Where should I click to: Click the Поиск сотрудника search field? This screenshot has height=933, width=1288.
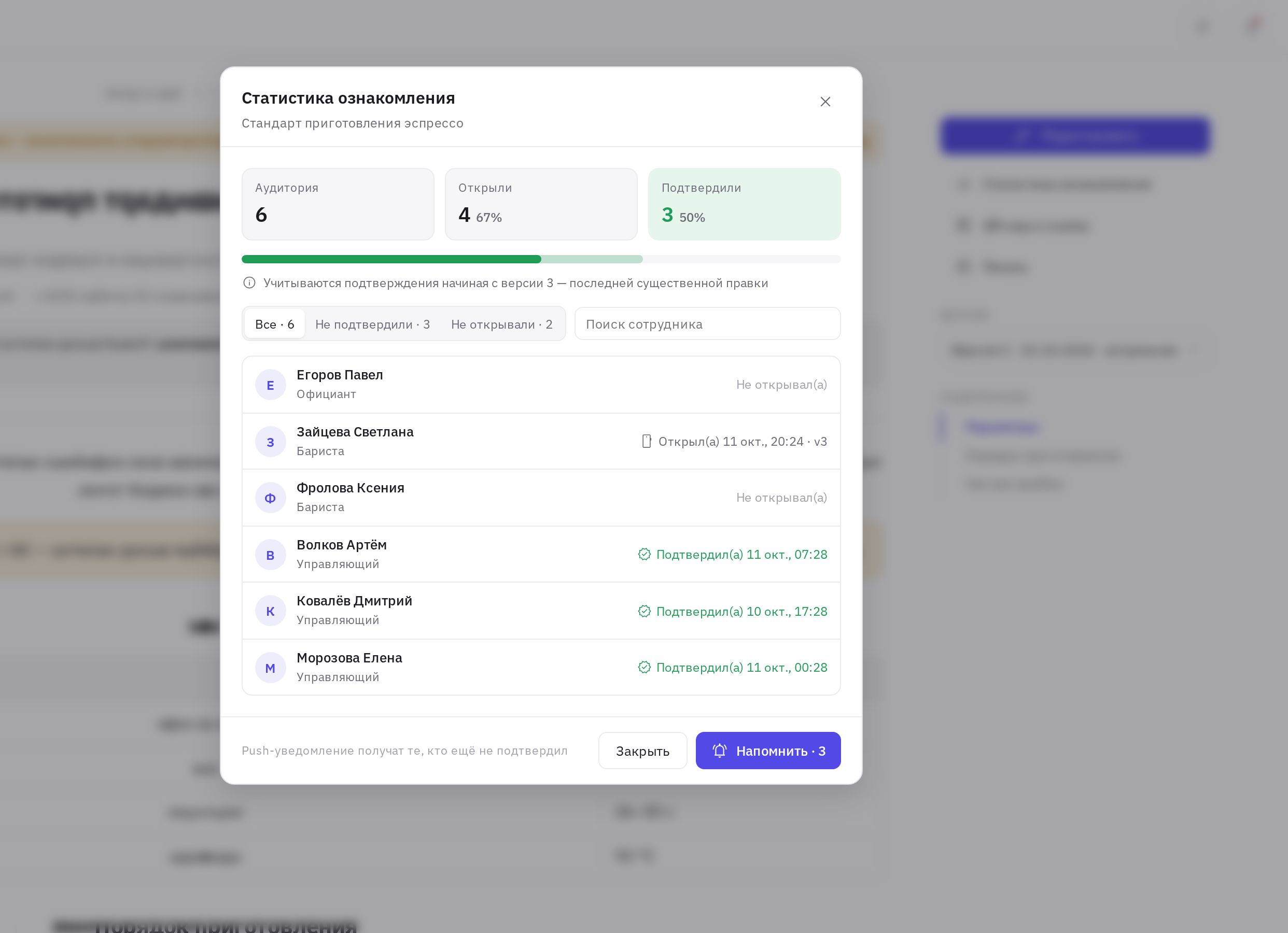[707, 323]
